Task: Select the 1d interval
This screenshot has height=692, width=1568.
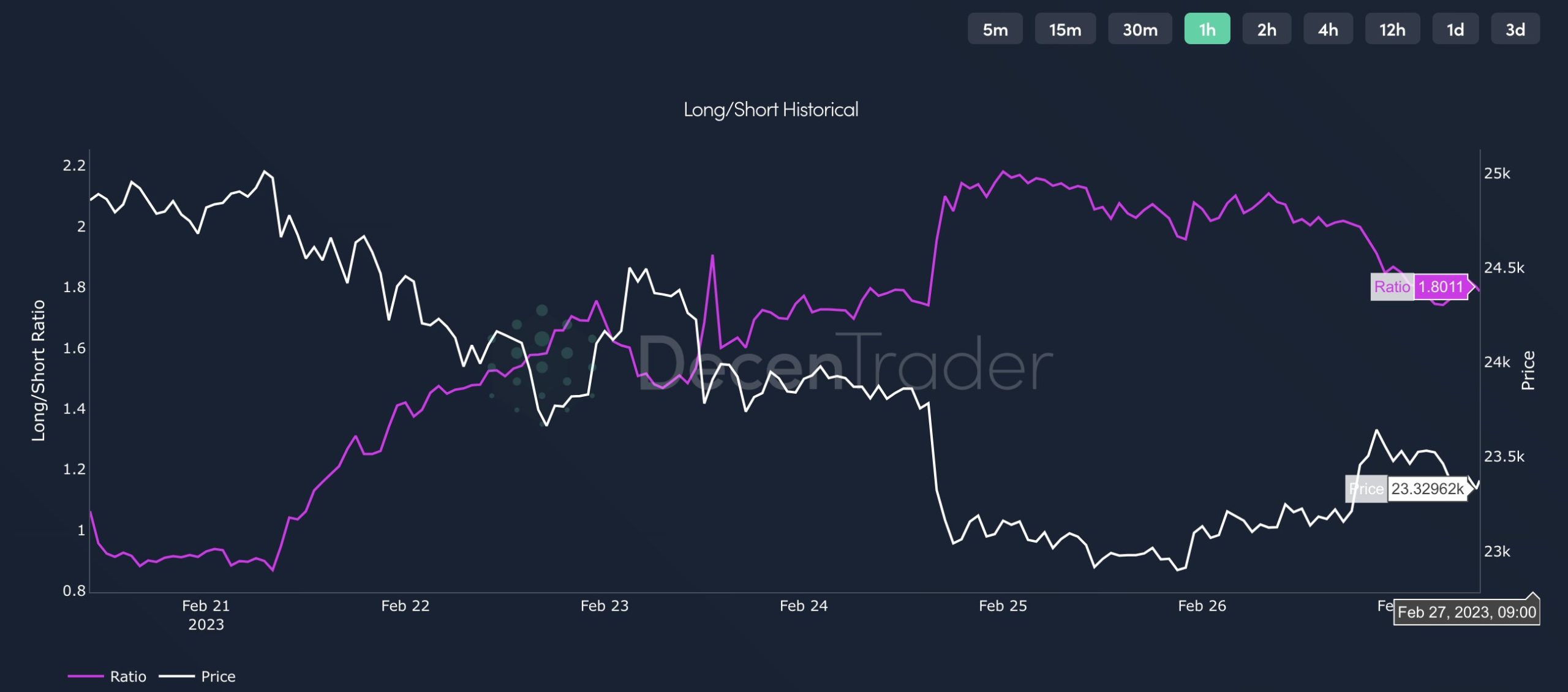Action: click(x=1455, y=29)
